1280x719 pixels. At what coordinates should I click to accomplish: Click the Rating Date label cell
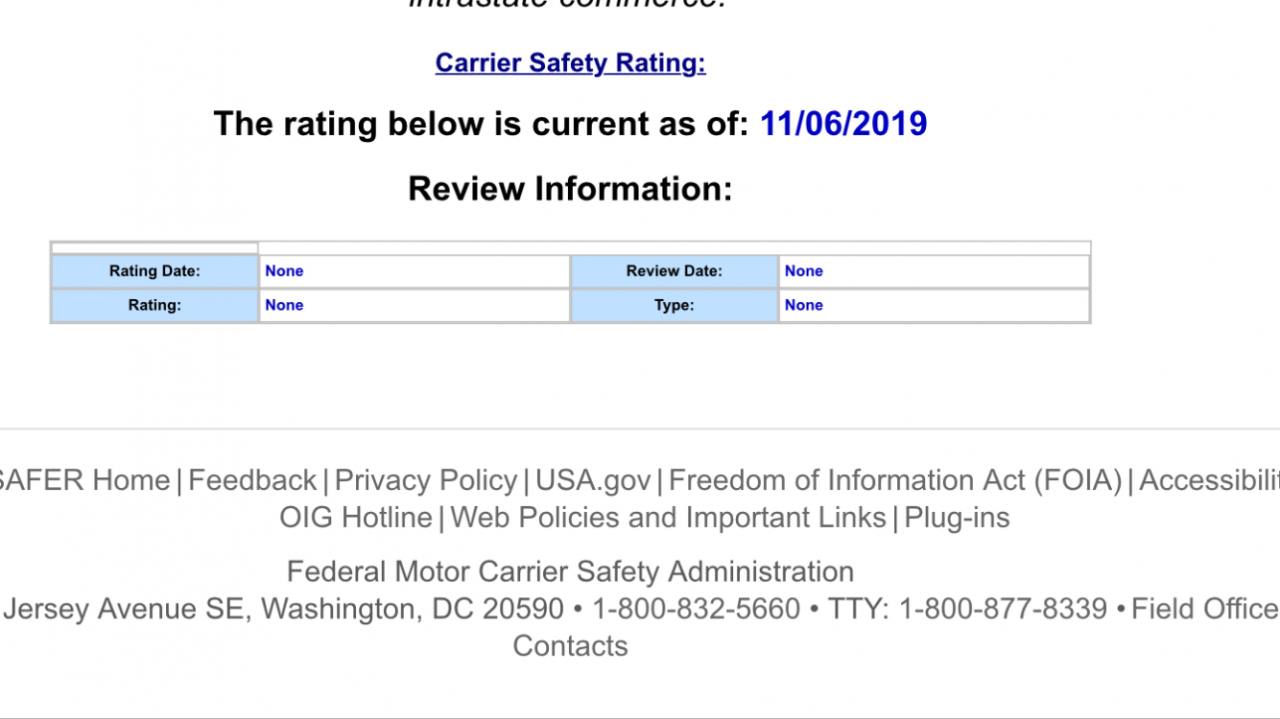[x=155, y=271]
